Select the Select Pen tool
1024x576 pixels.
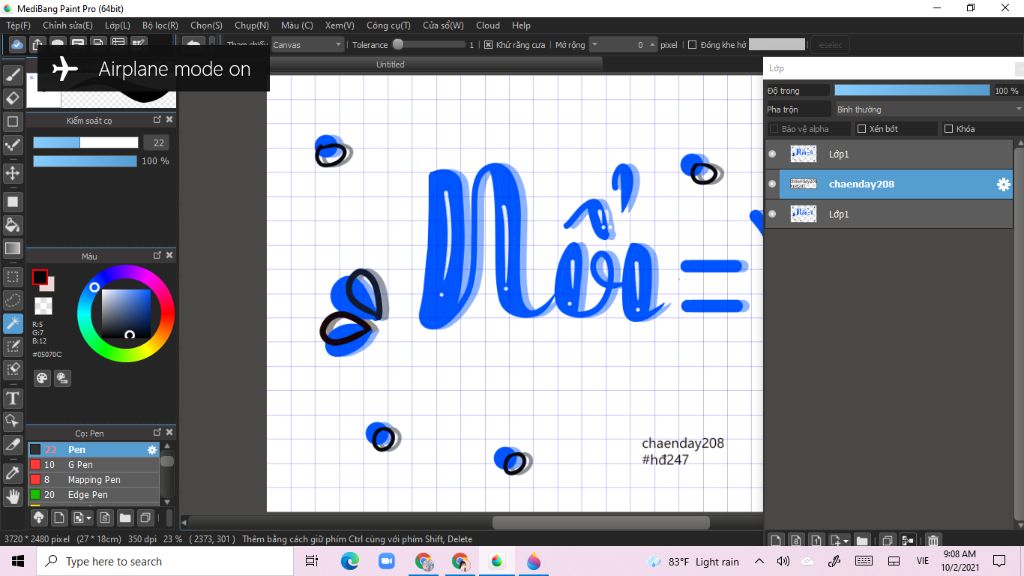[12, 346]
